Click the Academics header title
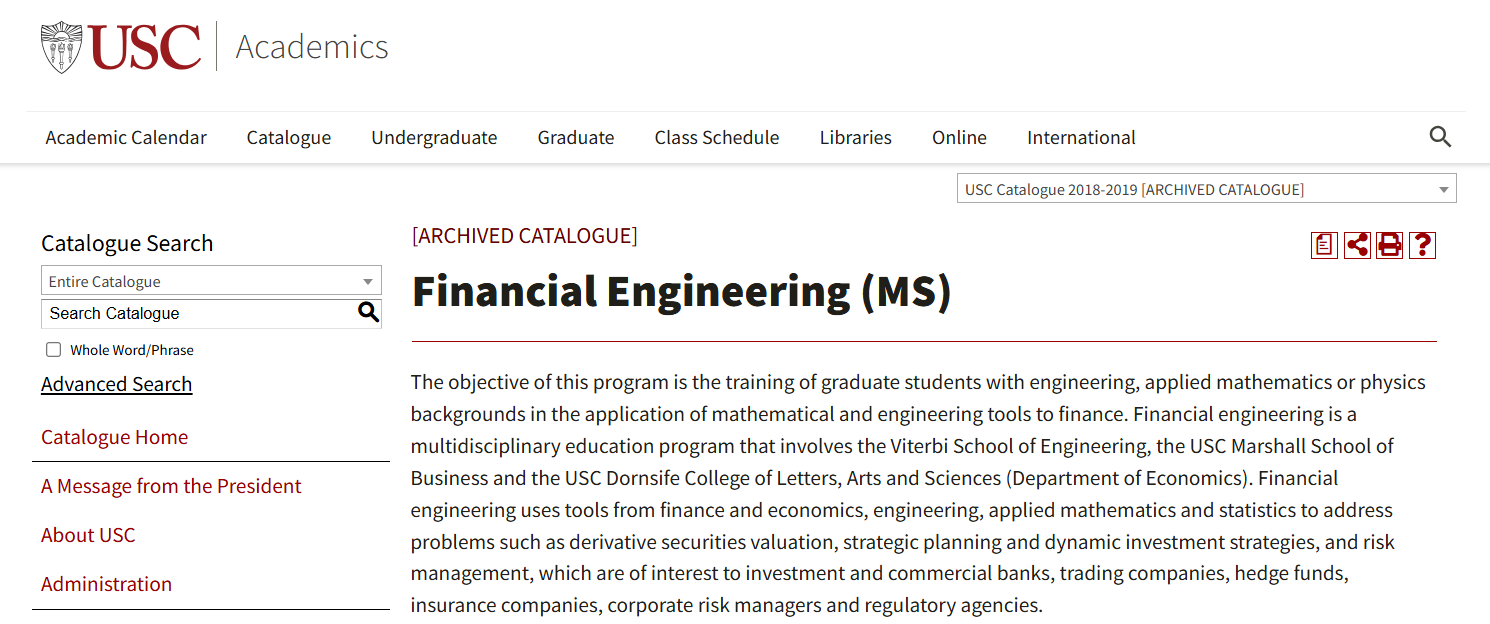 [x=312, y=47]
